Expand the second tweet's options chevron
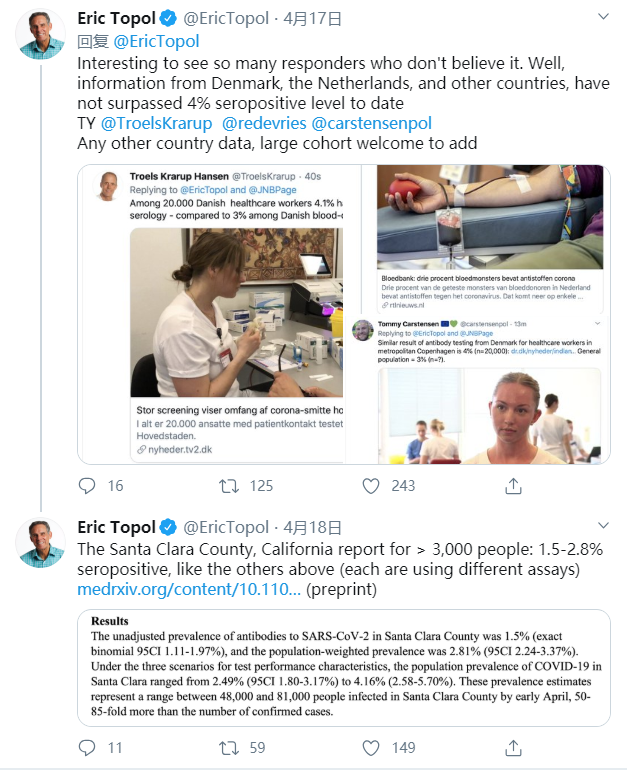 point(602,527)
